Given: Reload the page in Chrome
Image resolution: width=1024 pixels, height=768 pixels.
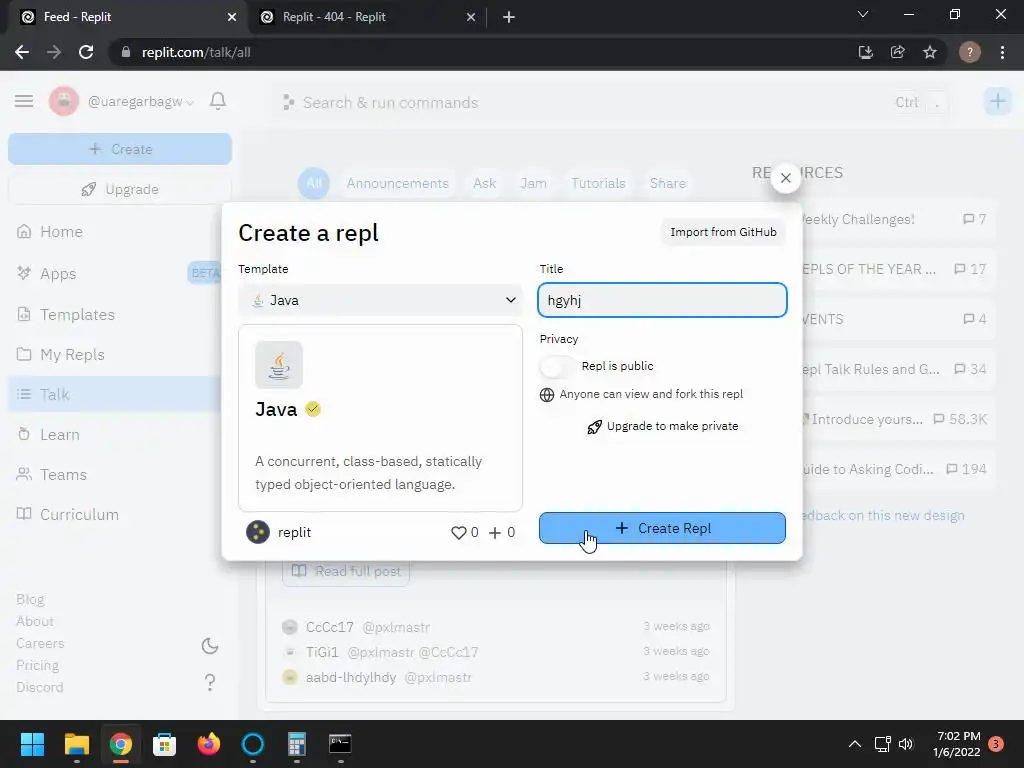Looking at the screenshot, I should pyautogui.click(x=86, y=52).
